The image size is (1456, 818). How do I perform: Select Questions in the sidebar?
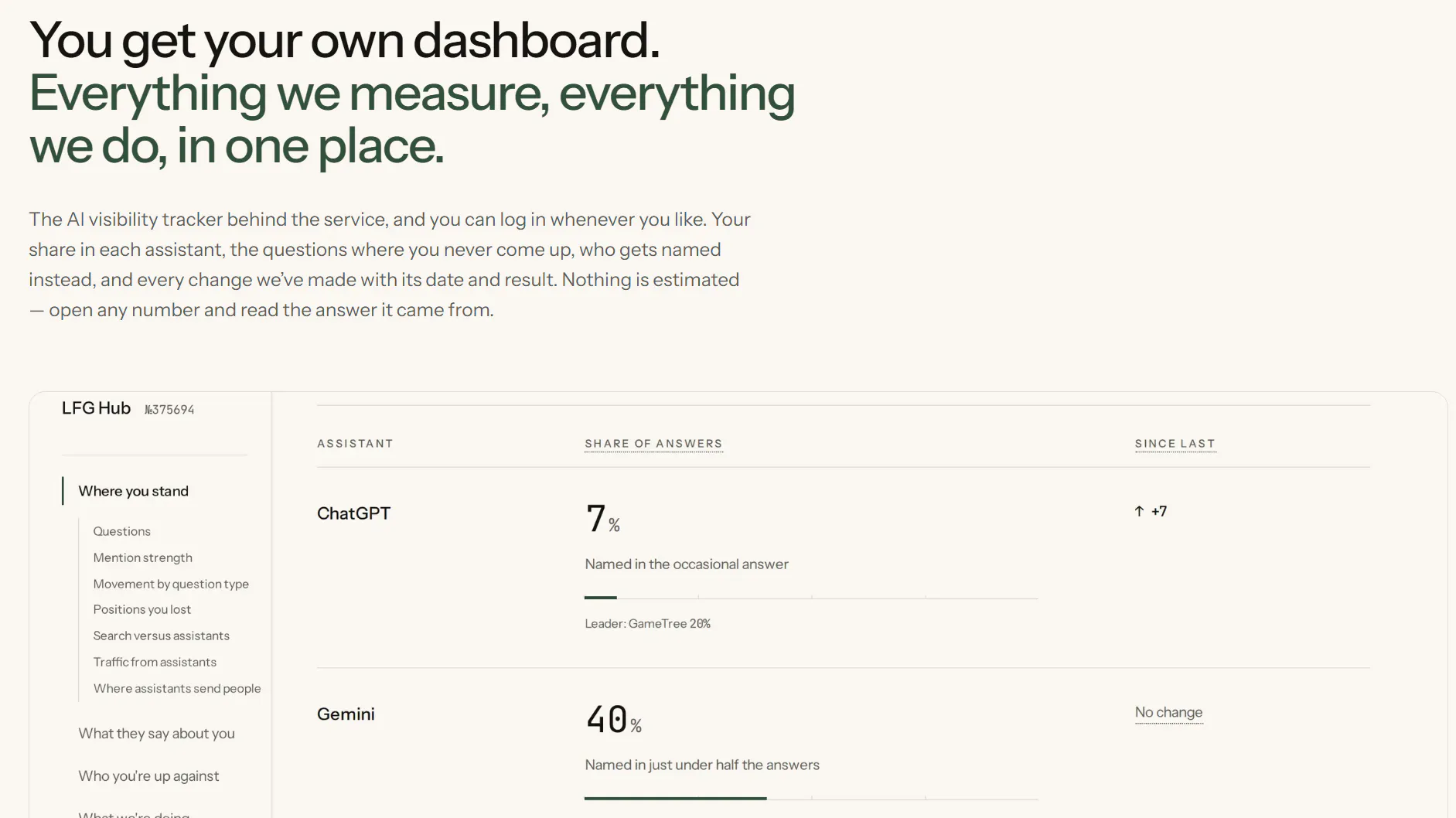point(121,531)
